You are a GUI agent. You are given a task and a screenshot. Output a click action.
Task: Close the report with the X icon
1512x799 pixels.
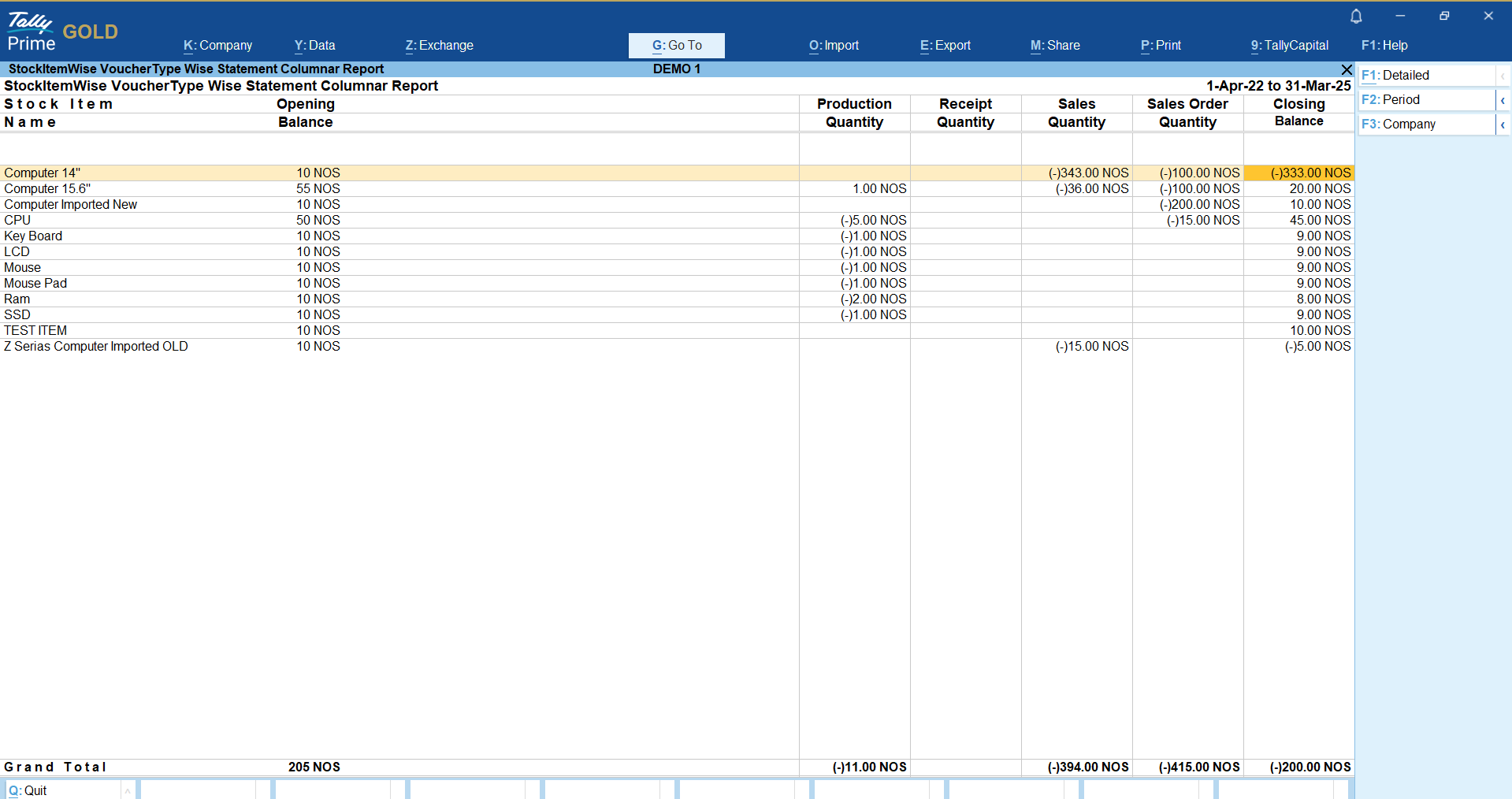pyautogui.click(x=1347, y=69)
